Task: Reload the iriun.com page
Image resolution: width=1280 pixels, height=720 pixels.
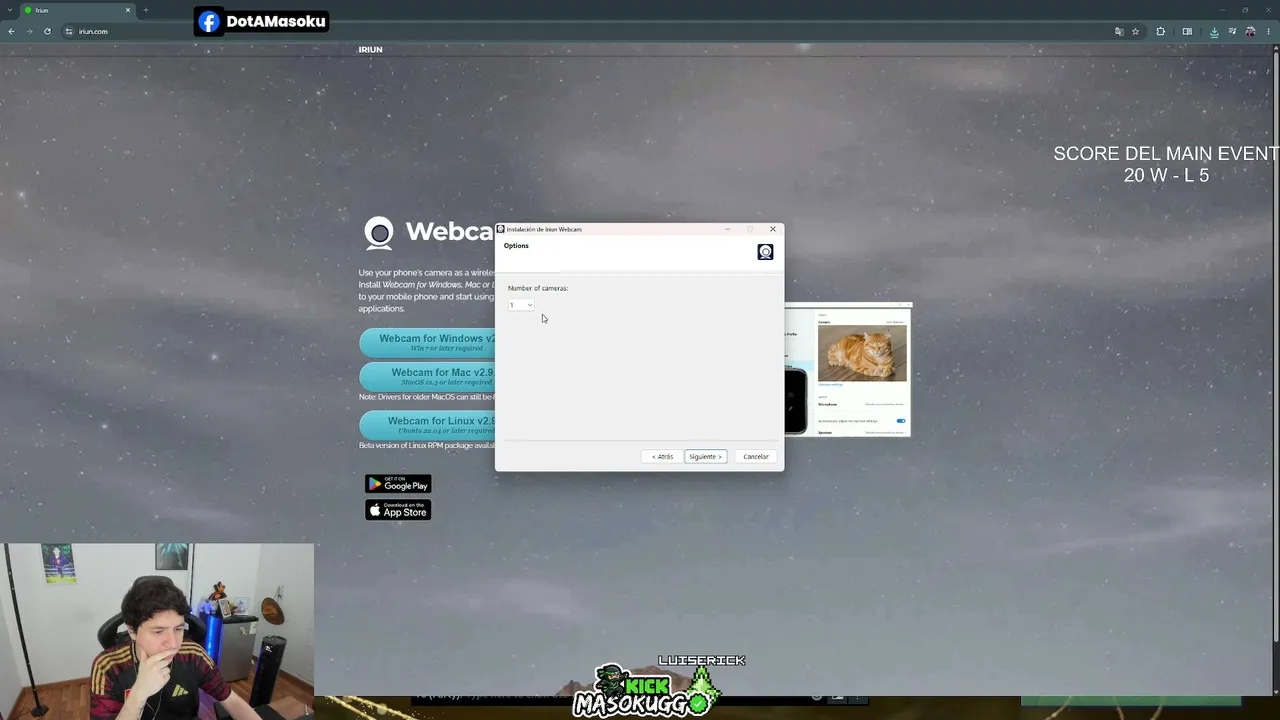Action: pyautogui.click(x=47, y=31)
